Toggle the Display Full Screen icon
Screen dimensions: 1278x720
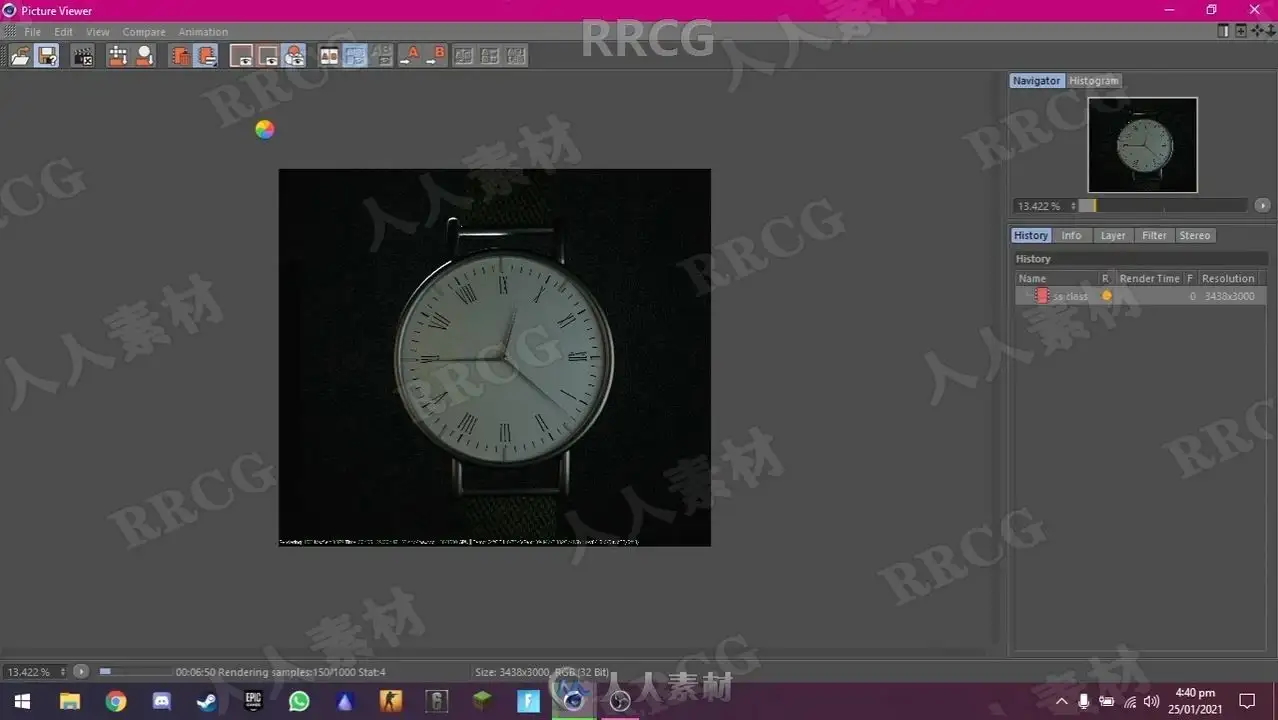(241, 56)
